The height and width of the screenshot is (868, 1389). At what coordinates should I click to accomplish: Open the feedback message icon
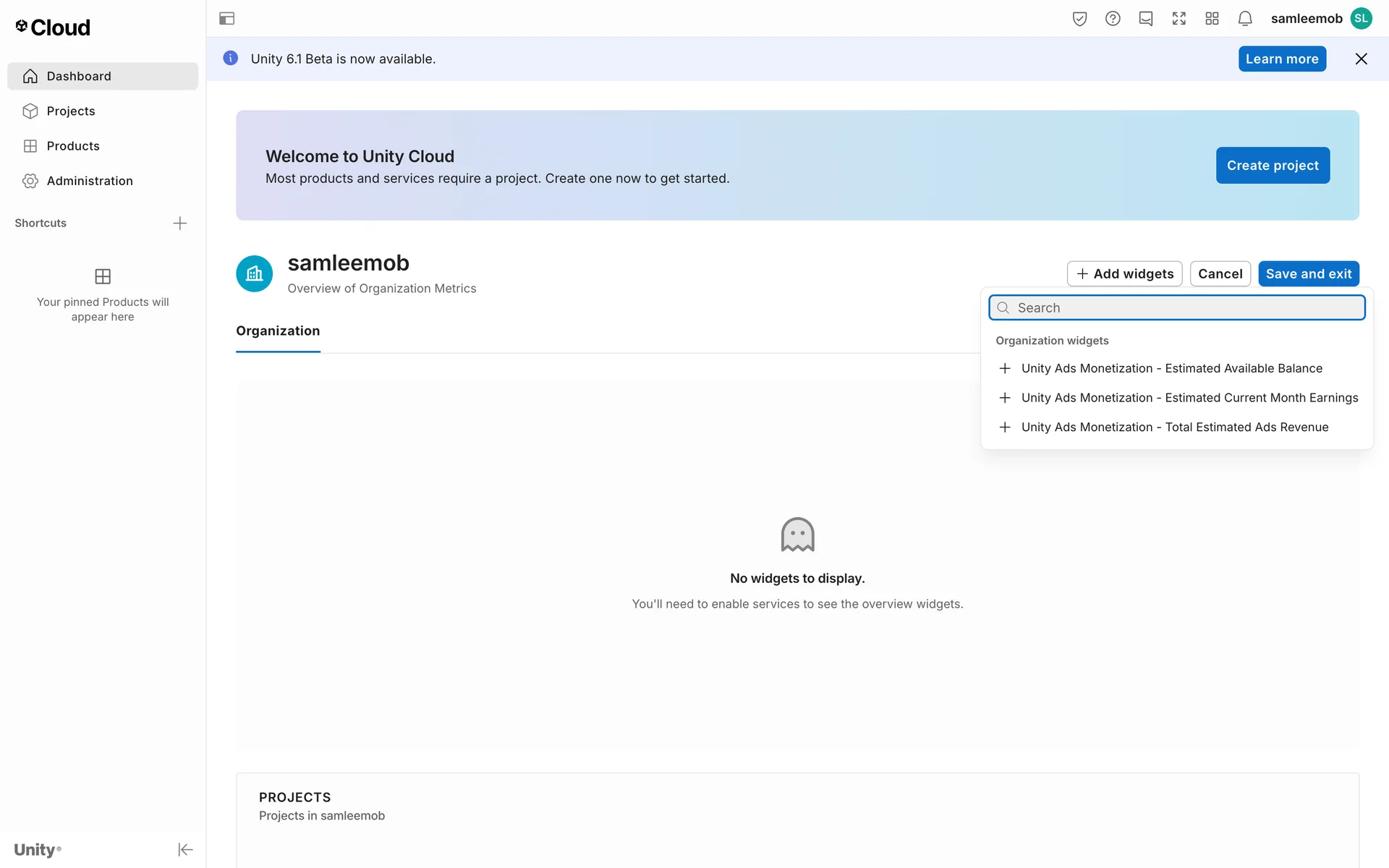tap(1146, 19)
